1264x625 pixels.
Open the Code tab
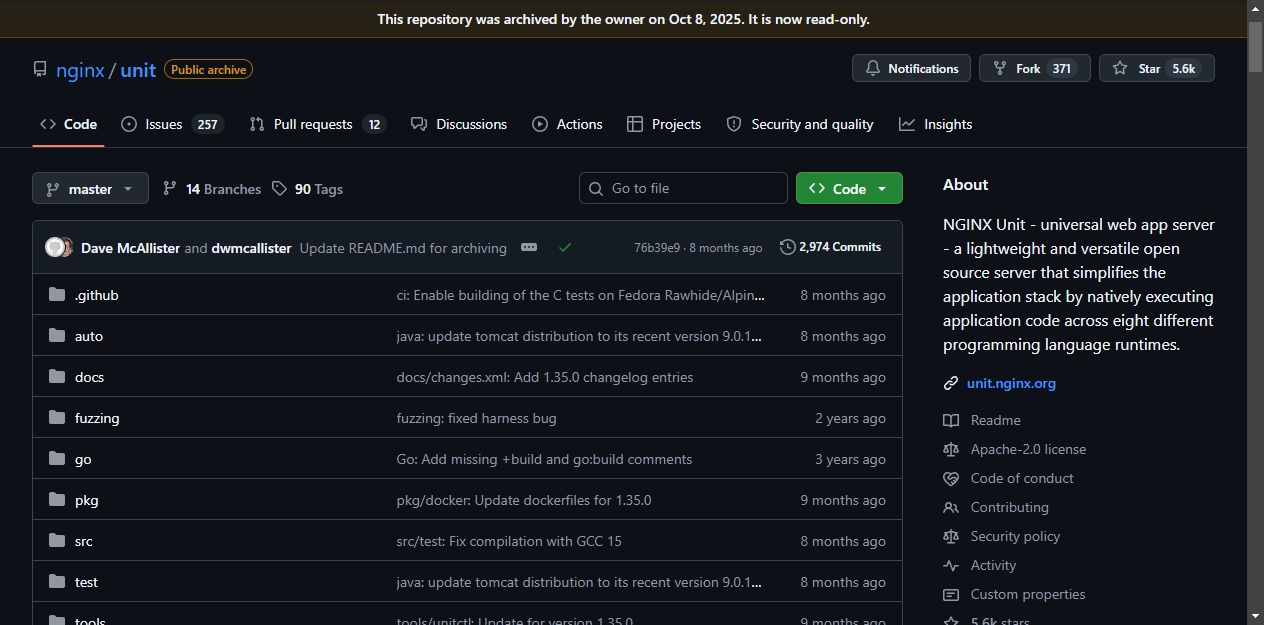click(x=68, y=124)
